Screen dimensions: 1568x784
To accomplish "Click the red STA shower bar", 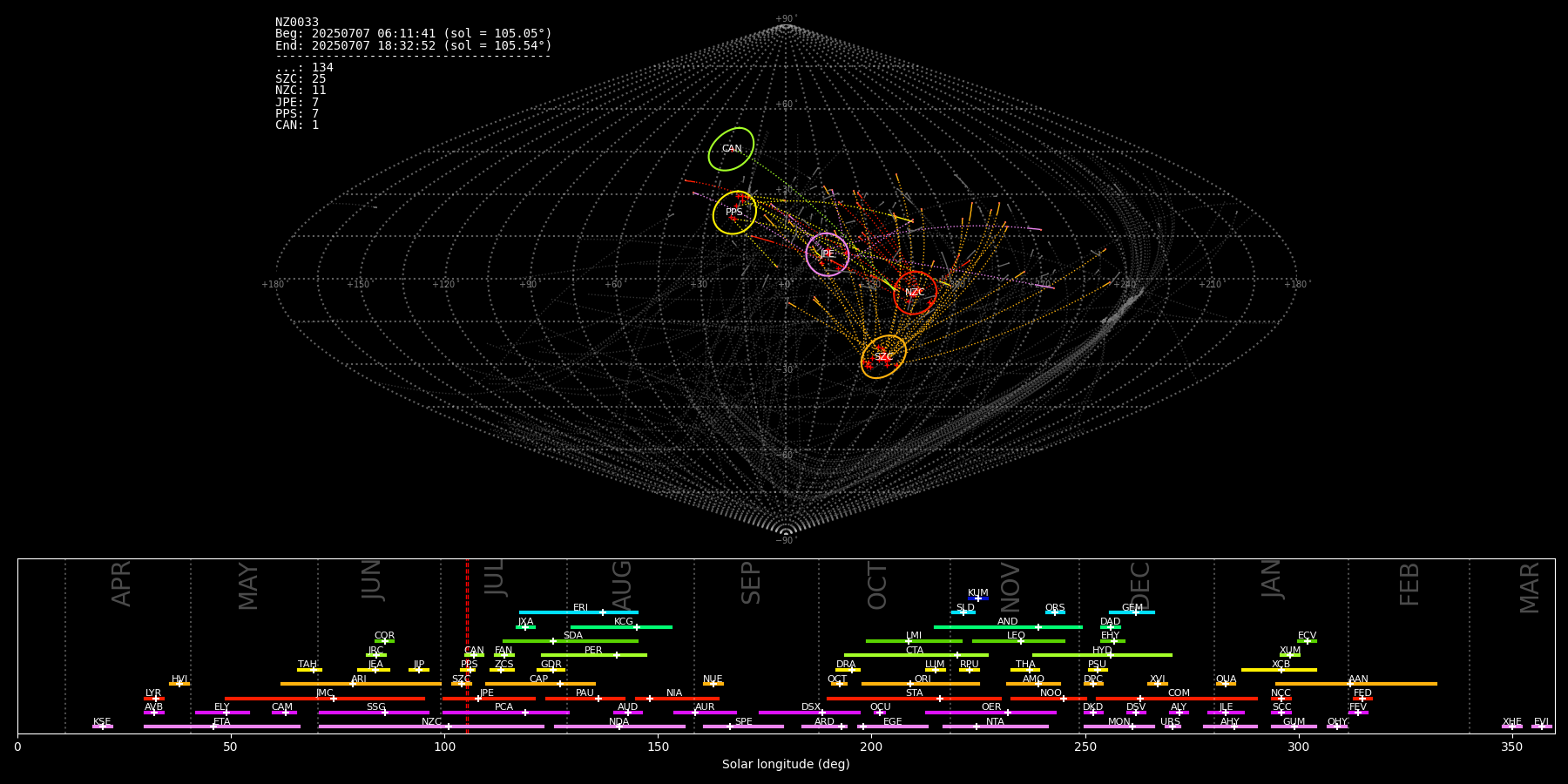I will [914, 698].
